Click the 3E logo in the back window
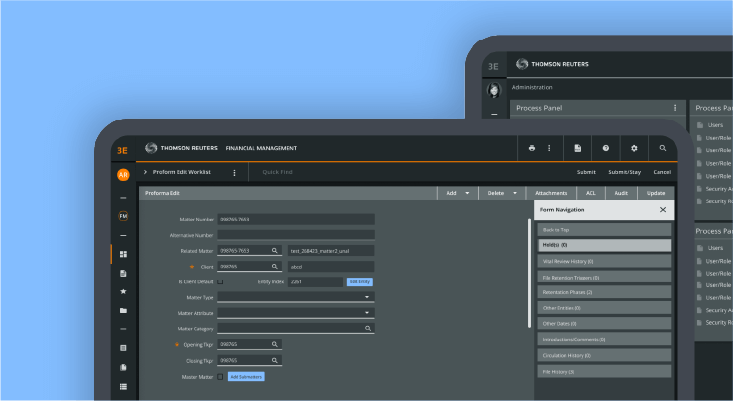This screenshot has height=401, width=733. (493, 66)
